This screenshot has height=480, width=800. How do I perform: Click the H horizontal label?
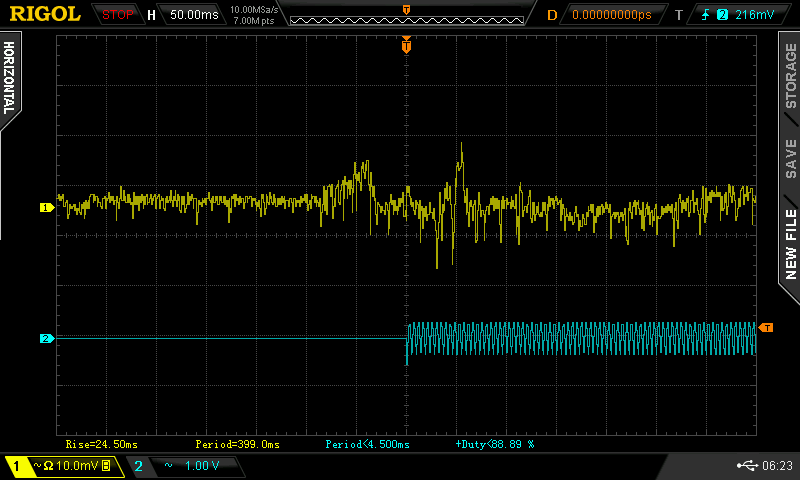[151, 15]
